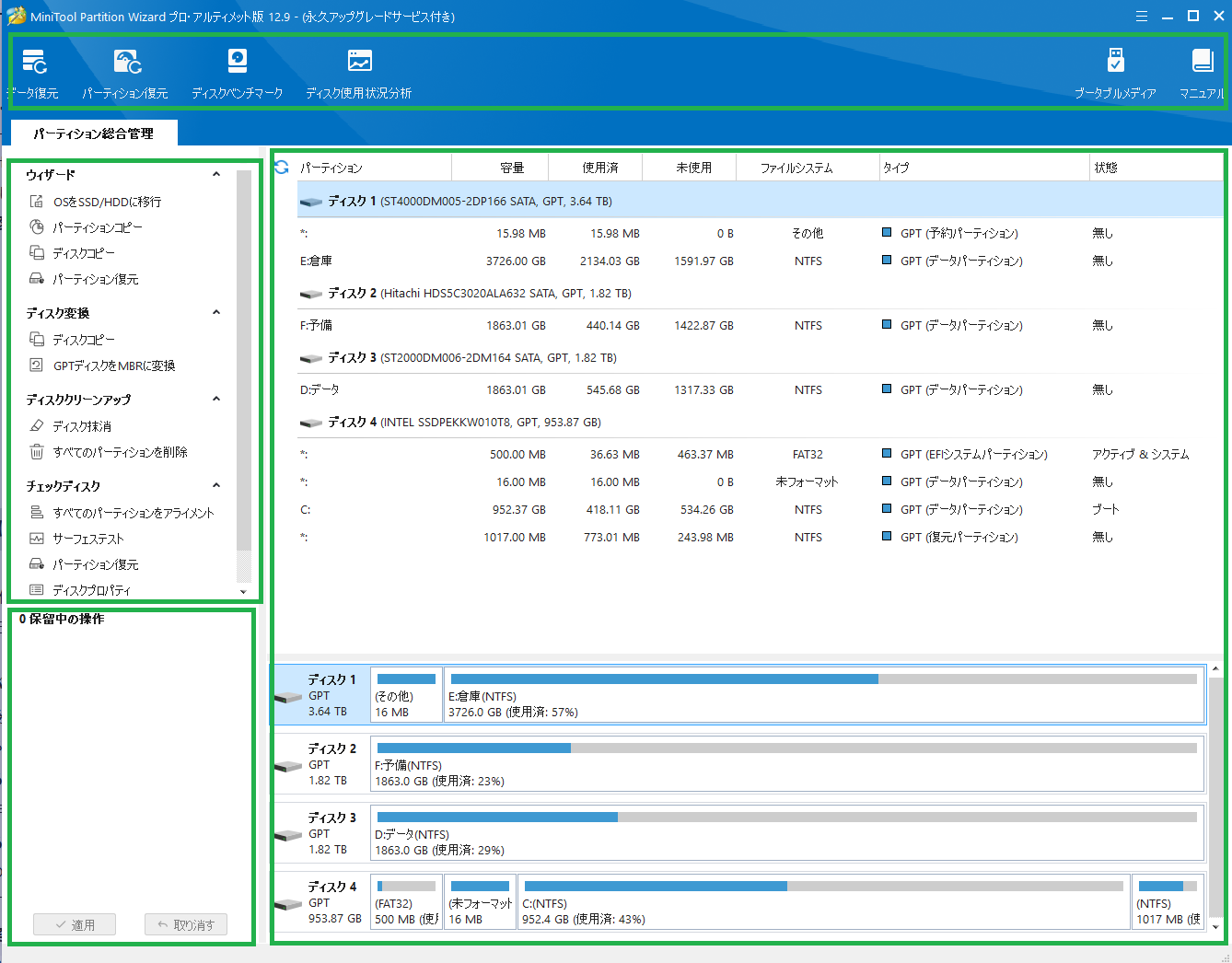Select OSをSSD/HDDに移行 wizard
The width and height of the screenshot is (1232, 963).
pos(97,201)
